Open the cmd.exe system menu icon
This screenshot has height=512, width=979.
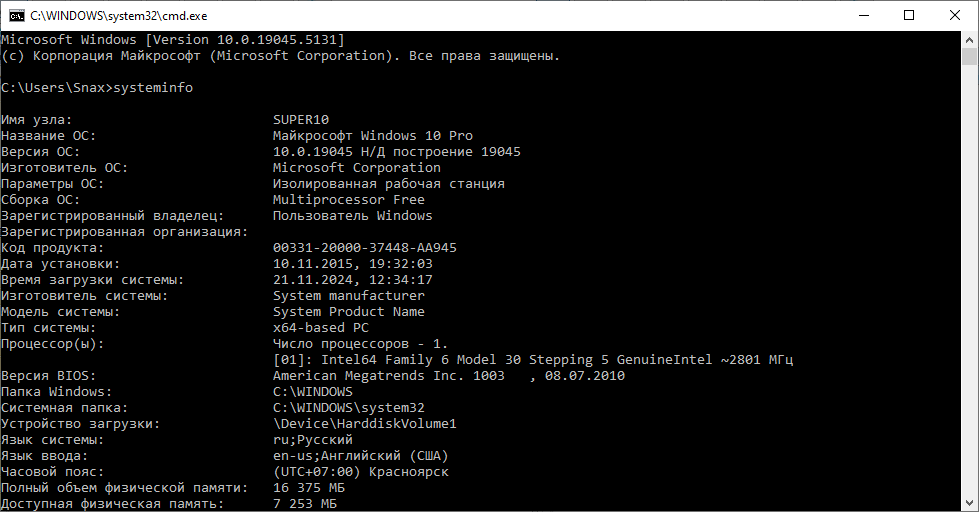(x=16, y=15)
